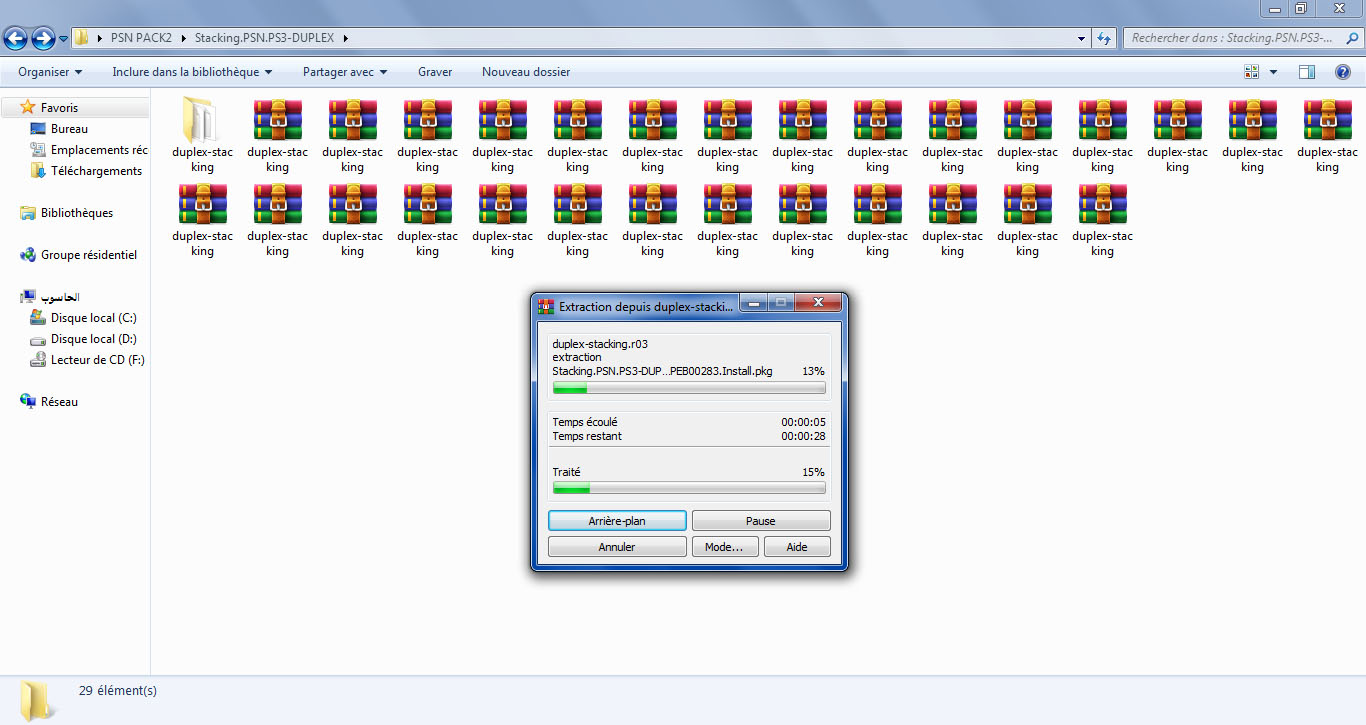Click the Back navigation arrow
Viewport: 1366px width, 725px height.
coord(16,39)
